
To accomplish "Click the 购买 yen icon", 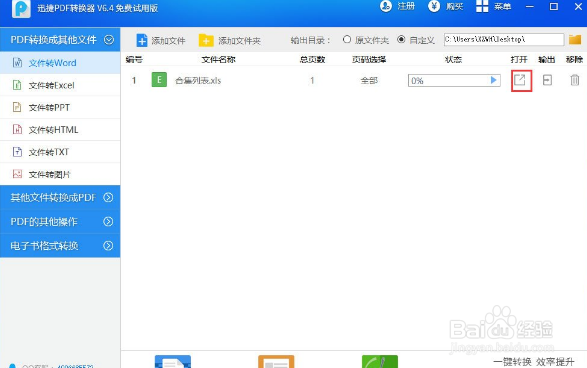I will coord(434,6).
